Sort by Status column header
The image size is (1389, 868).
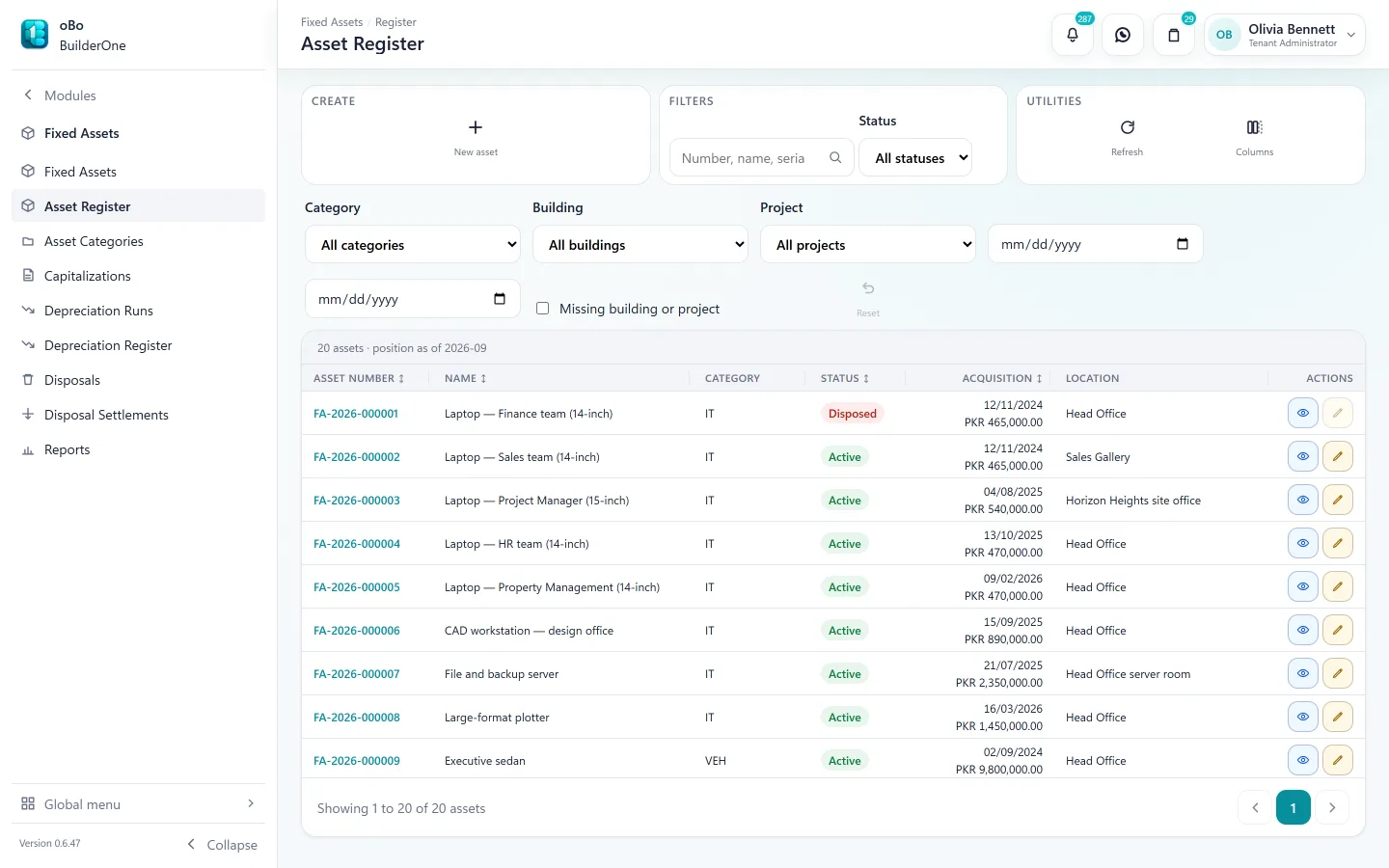coord(845,378)
